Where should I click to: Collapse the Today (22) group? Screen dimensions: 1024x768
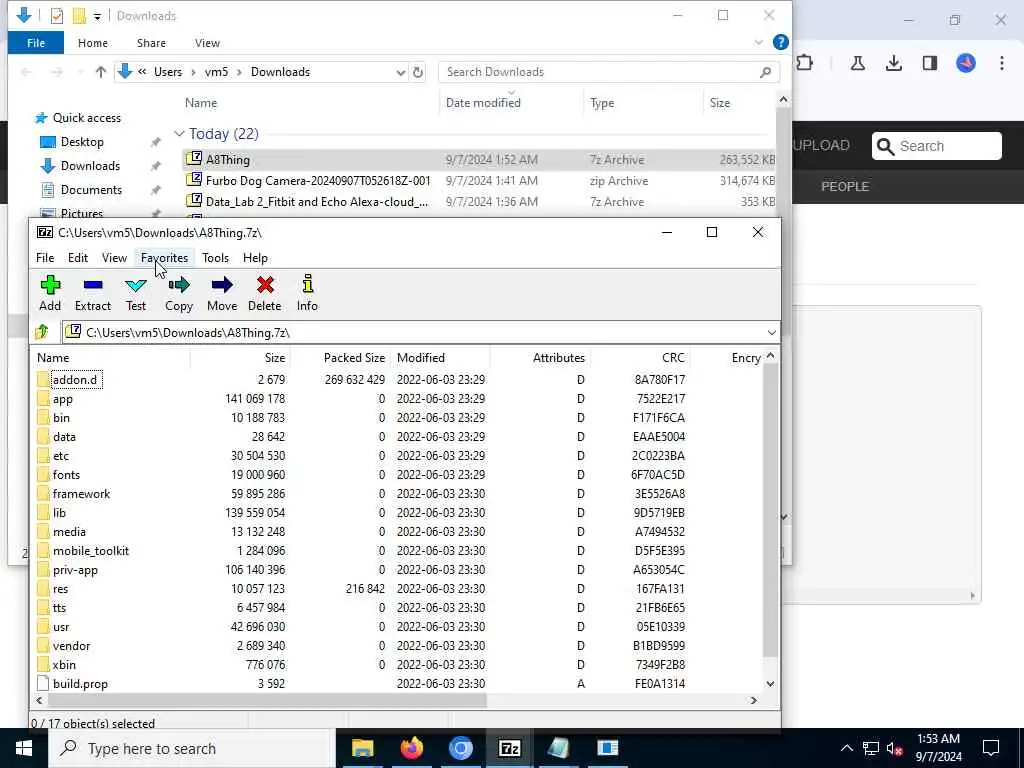[179, 134]
